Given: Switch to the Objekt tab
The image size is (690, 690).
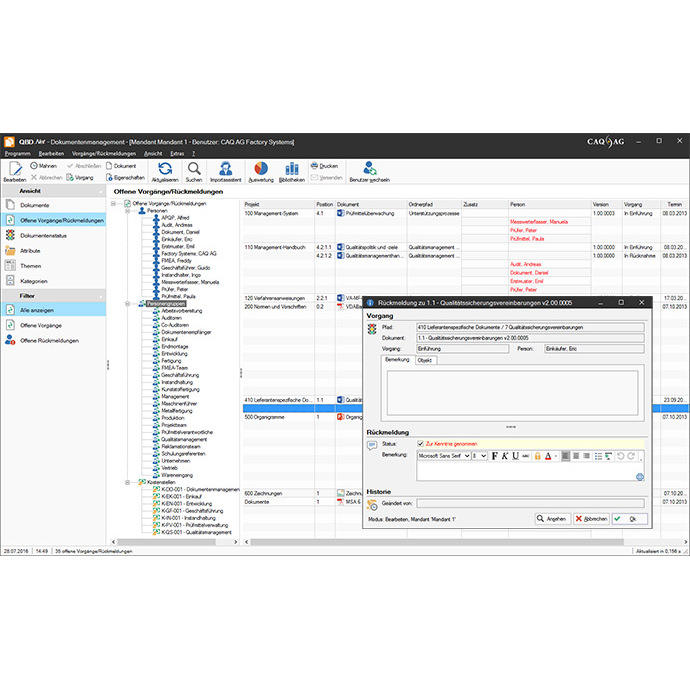Looking at the screenshot, I should click(425, 360).
